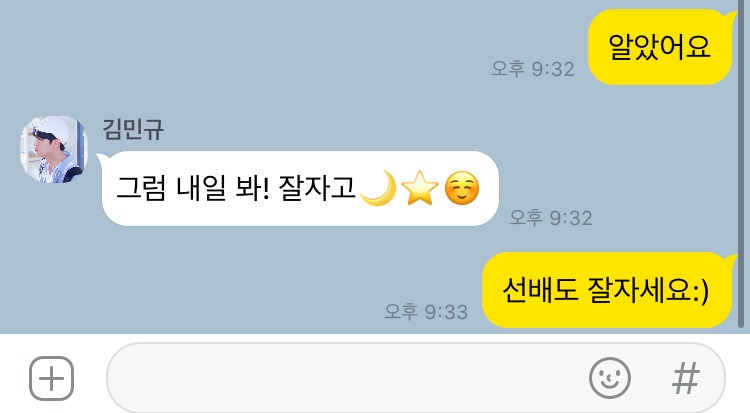Select the 선배도 잘자세요:) message bubble
The height and width of the screenshot is (413, 750).
pos(607,290)
